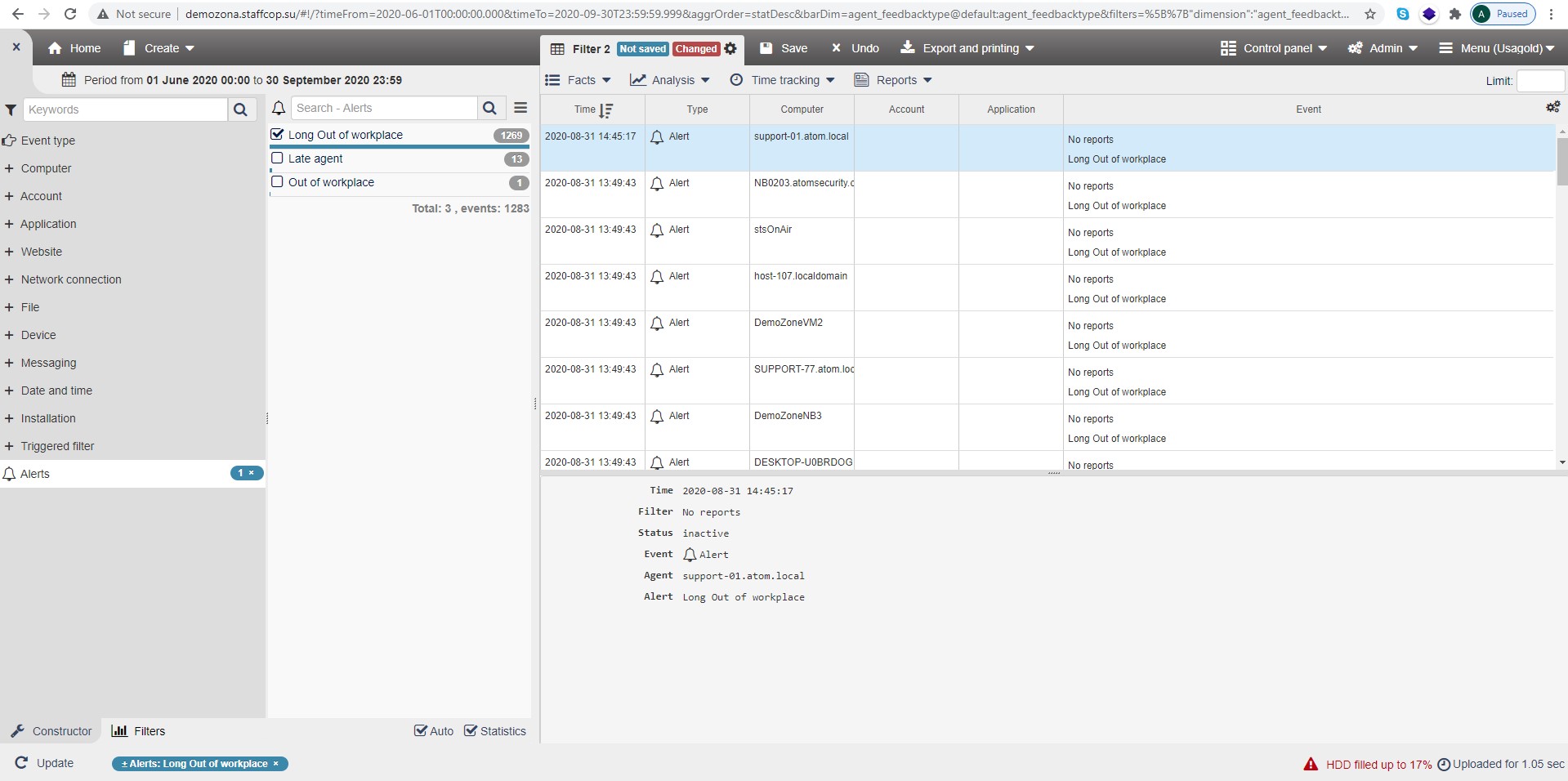The image size is (1568, 781).
Task: Bookmark page with the star icon
Action: click(1370, 14)
